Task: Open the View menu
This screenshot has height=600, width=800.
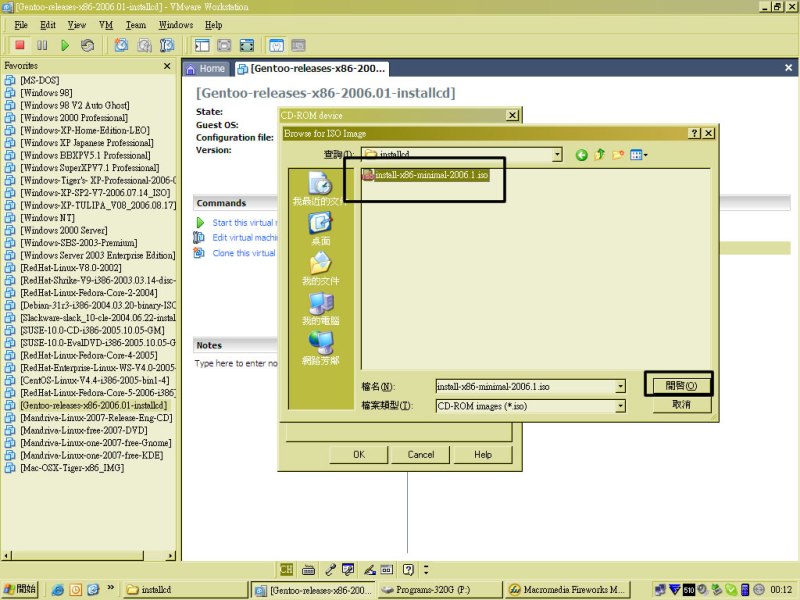Action: coord(77,25)
